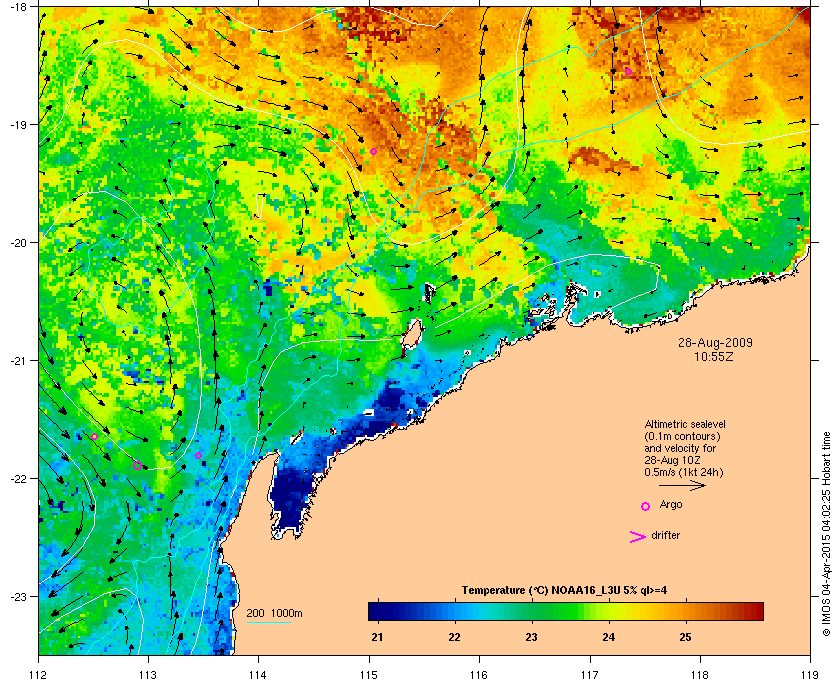Click the dark red end of the temperature colorbar

(x=755, y=611)
